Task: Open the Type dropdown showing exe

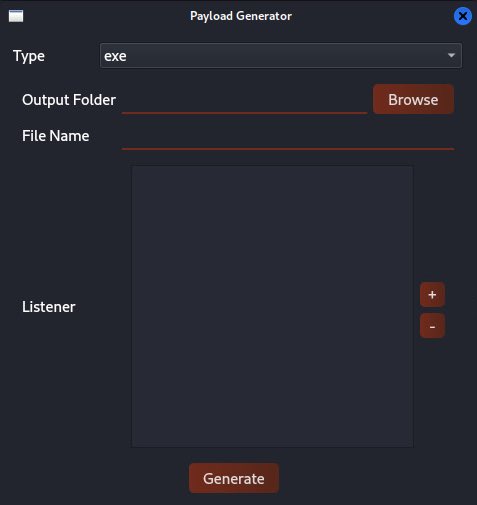Action: (x=281, y=56)
